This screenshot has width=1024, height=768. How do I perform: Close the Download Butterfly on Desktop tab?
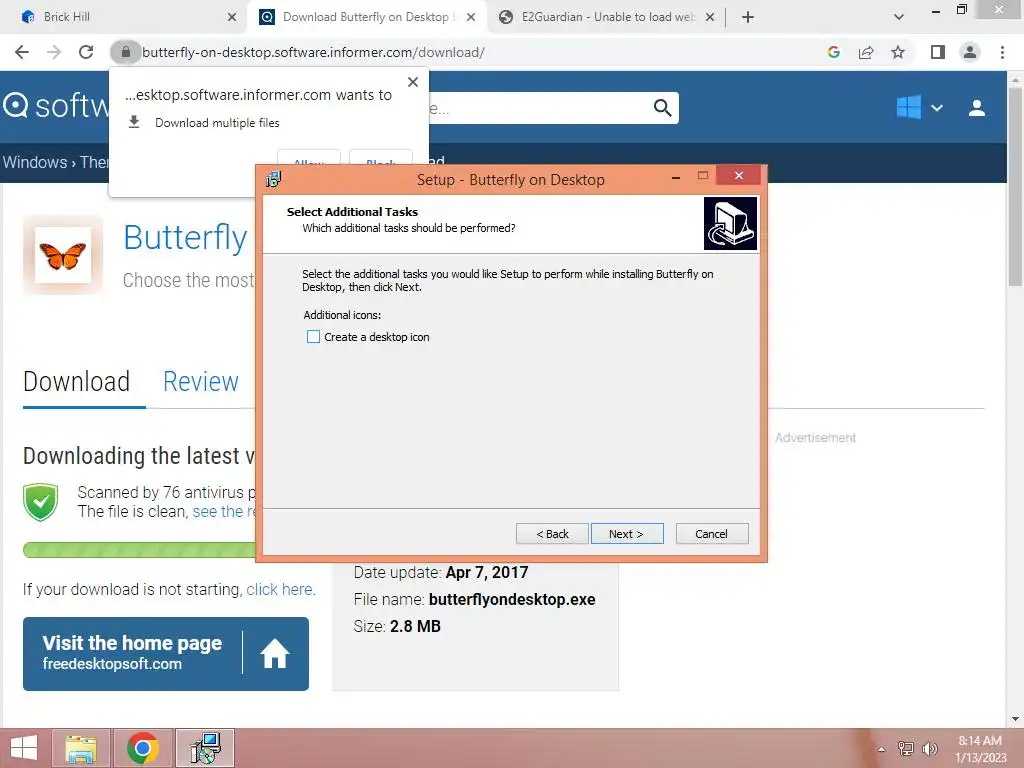[471, 17]
